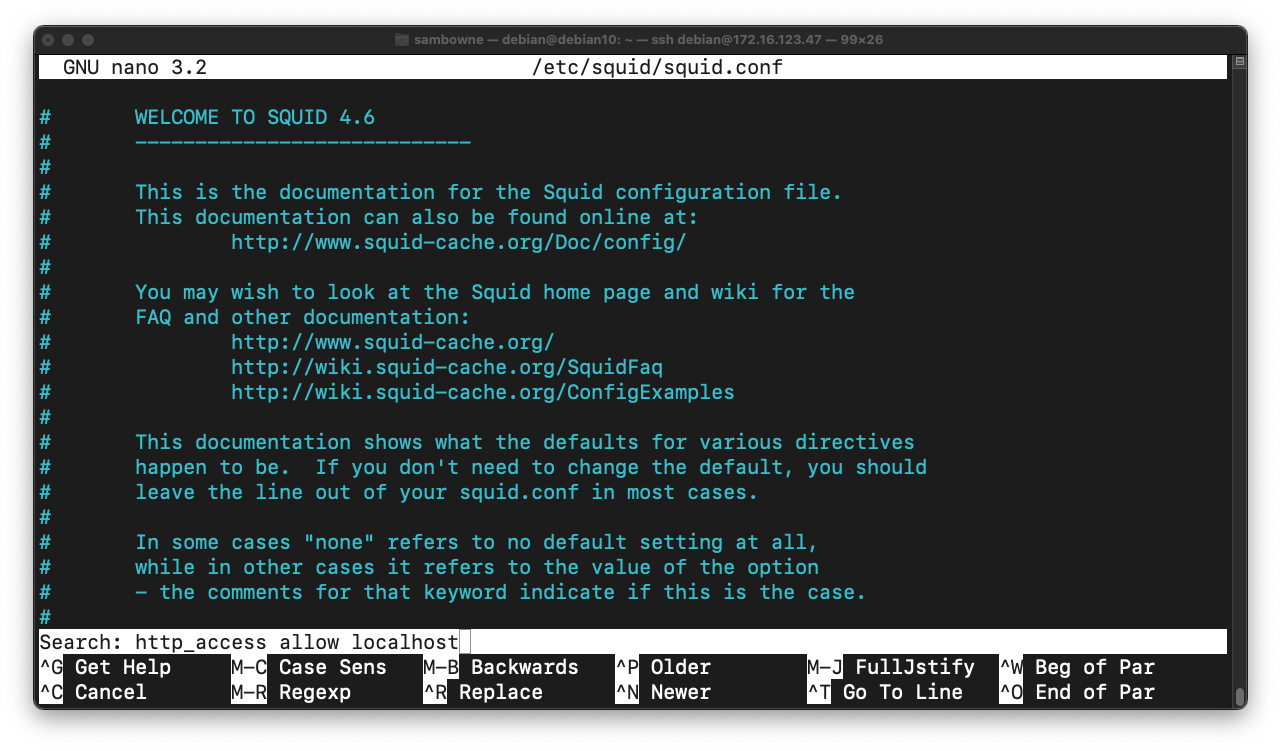Cancel the current search prompt
1281x751 pixels.
pyautogui.click(x=110, y=692)
